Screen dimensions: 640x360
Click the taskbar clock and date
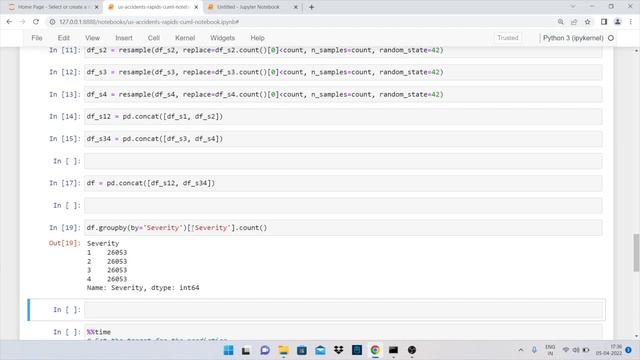click(x=609, y=350)
